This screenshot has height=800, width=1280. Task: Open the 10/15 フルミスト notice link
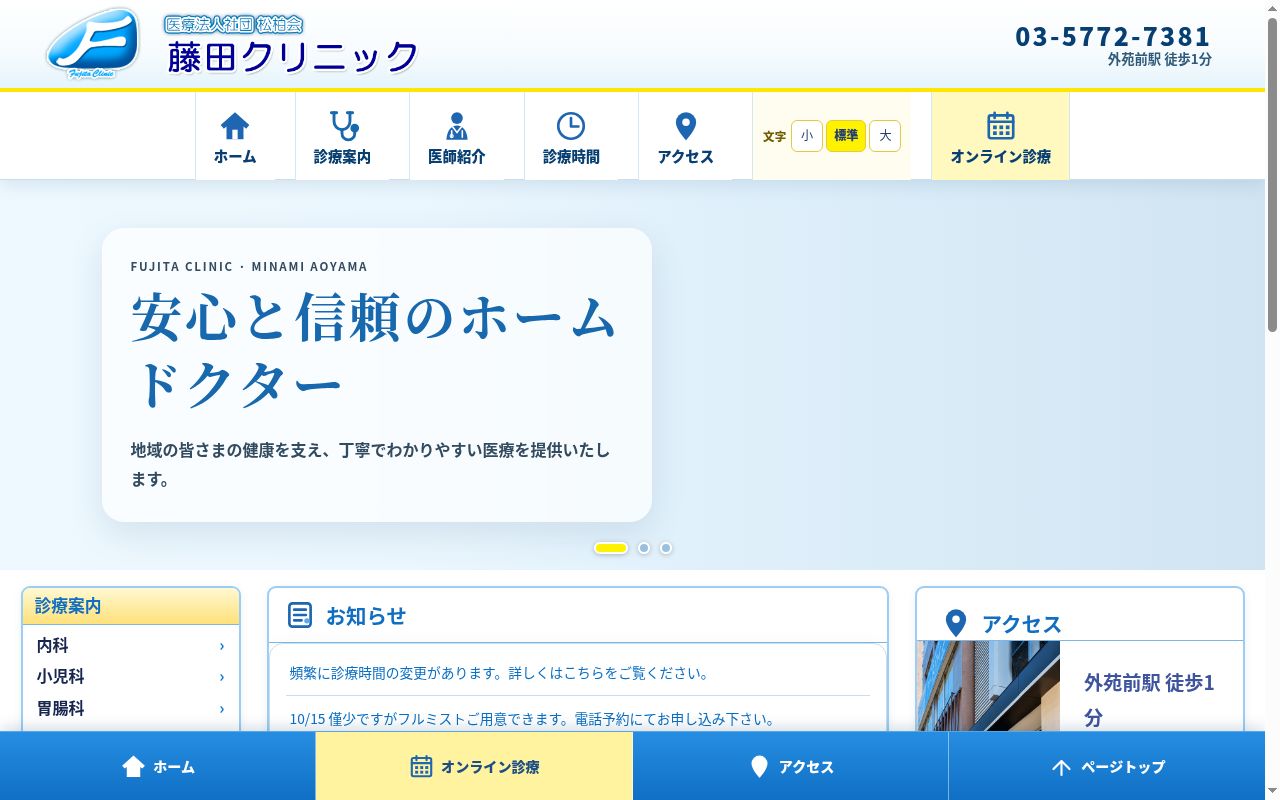[x=533, y=719]
